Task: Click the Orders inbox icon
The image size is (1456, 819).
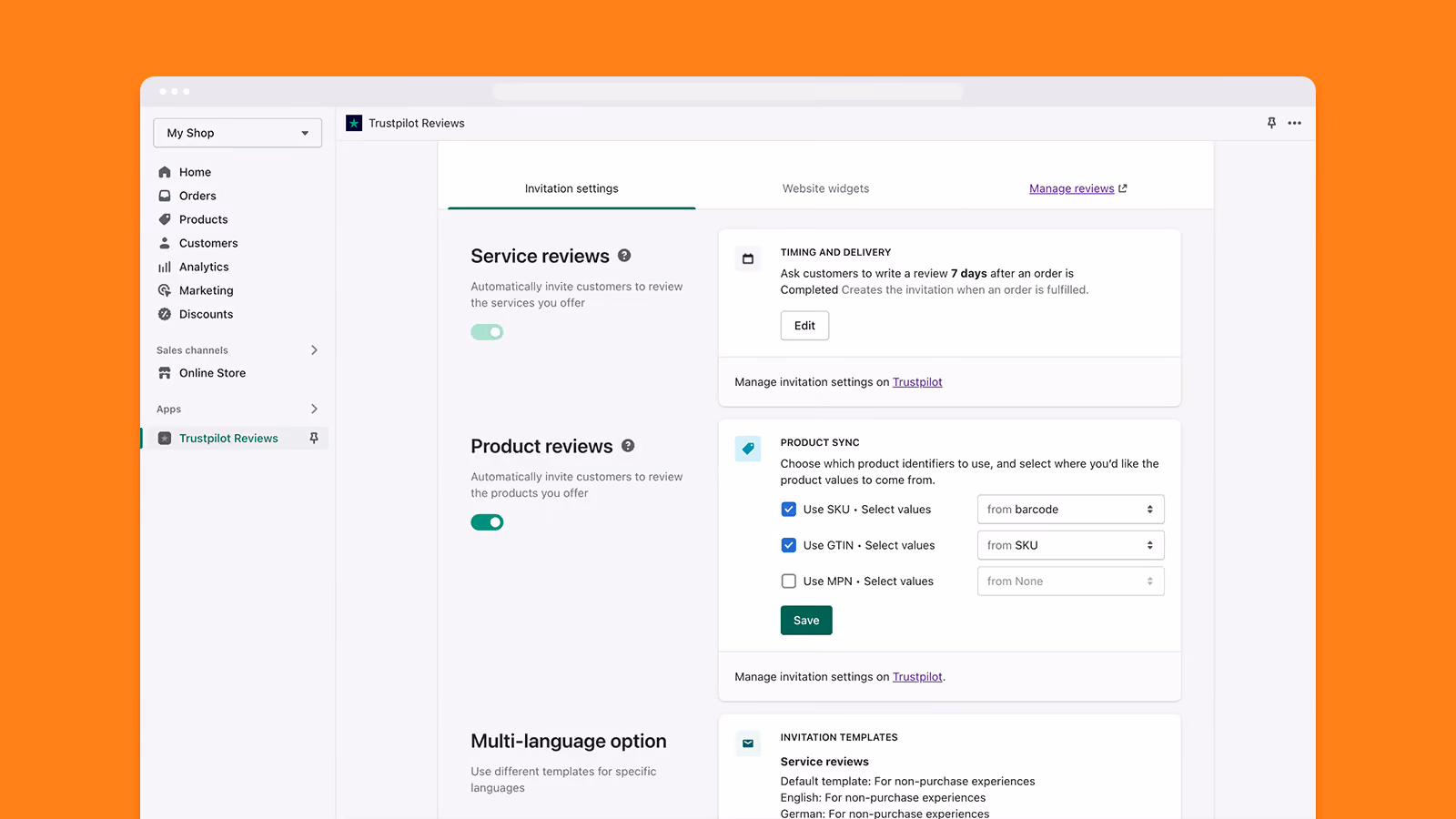Action: (165, 196)
